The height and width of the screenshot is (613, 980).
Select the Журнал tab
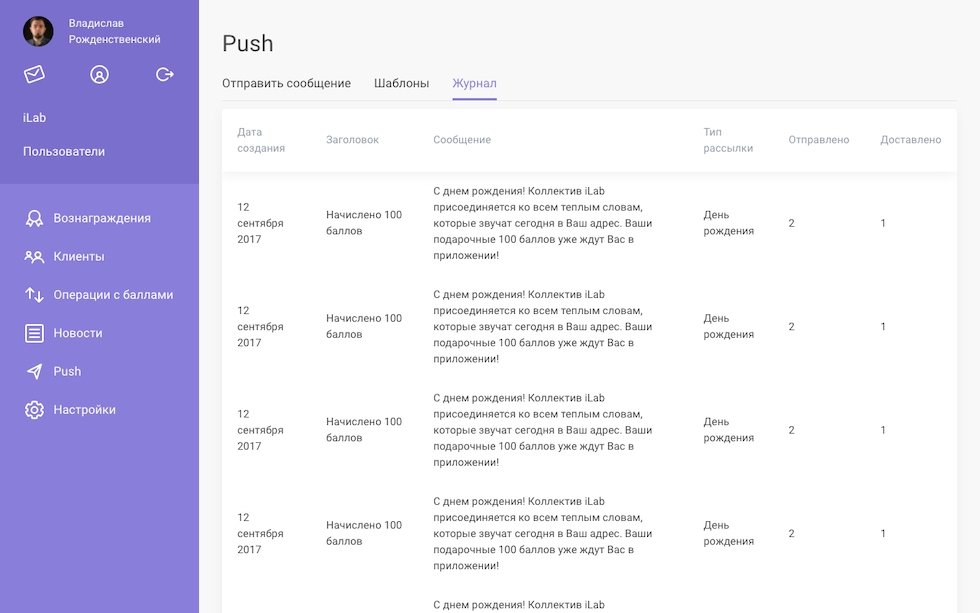pyautogui.click(x=474, y=83)
